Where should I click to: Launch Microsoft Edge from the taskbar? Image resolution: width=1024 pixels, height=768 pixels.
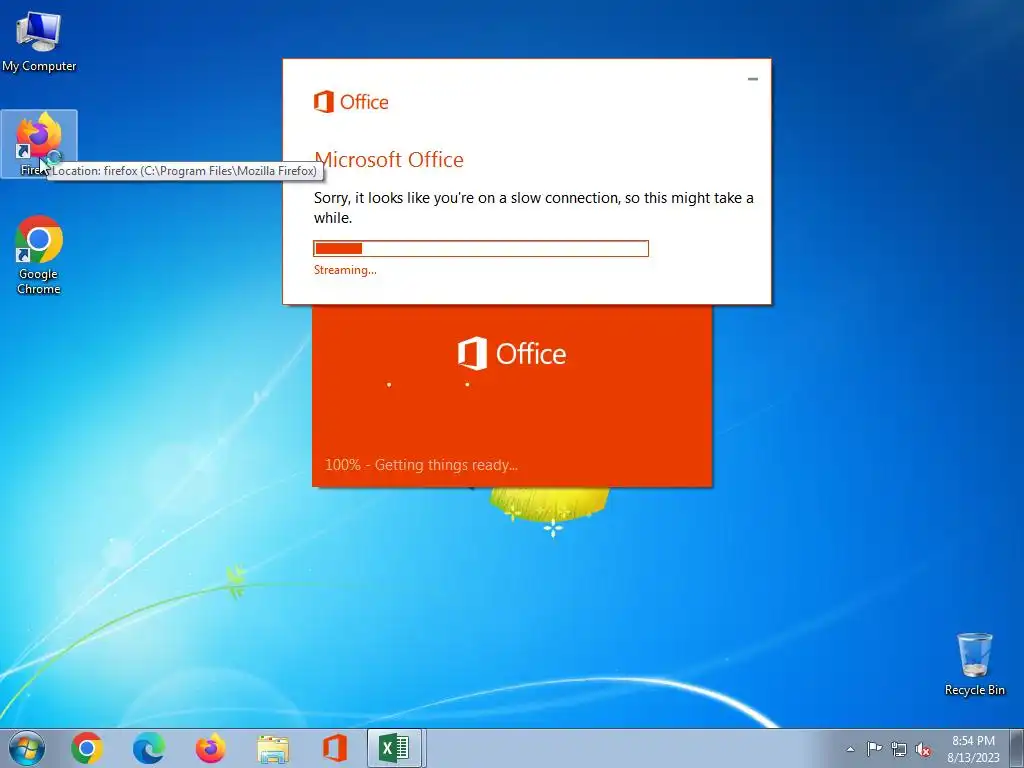coord(149,748)
